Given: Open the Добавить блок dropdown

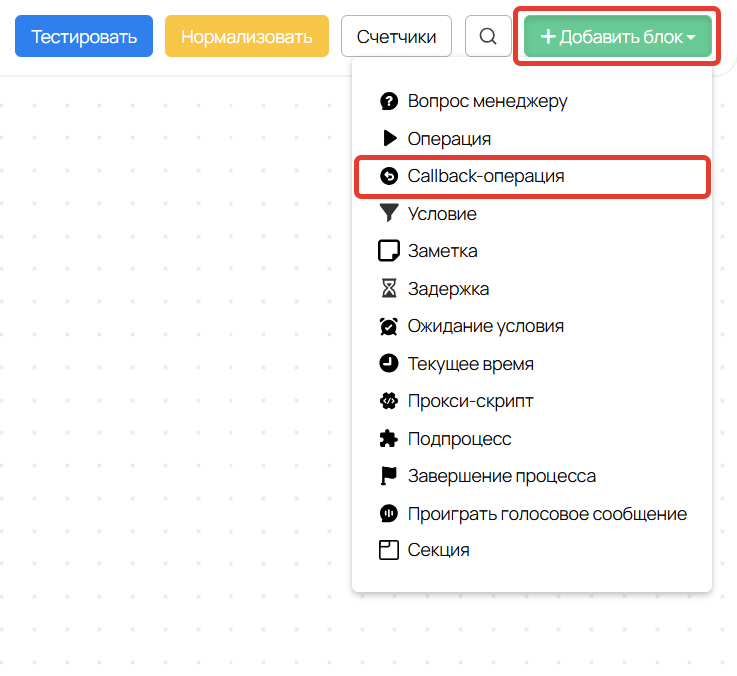Looking at the screenshot, I should pos(618,36).
